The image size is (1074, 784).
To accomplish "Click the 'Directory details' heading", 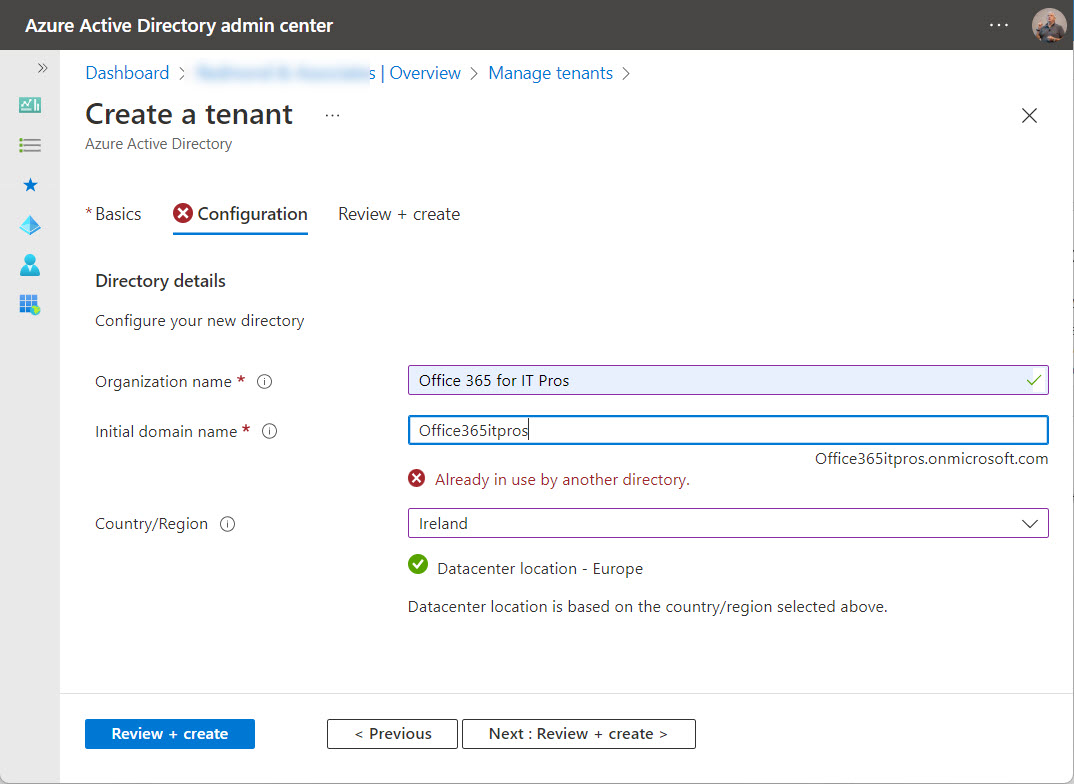I will [160, 281].
